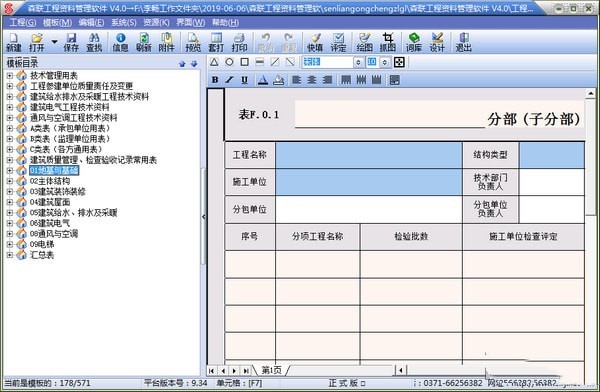Click the 附件 (Attachment) icon
Screen dimensions: 600x392
pyautogui.click(x=166, y=42)
